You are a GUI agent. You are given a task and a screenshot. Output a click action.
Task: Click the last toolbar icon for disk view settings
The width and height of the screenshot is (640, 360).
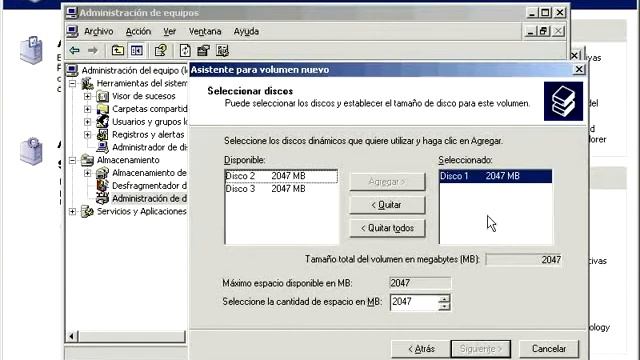pyautogui.click(x=222, y=50)
